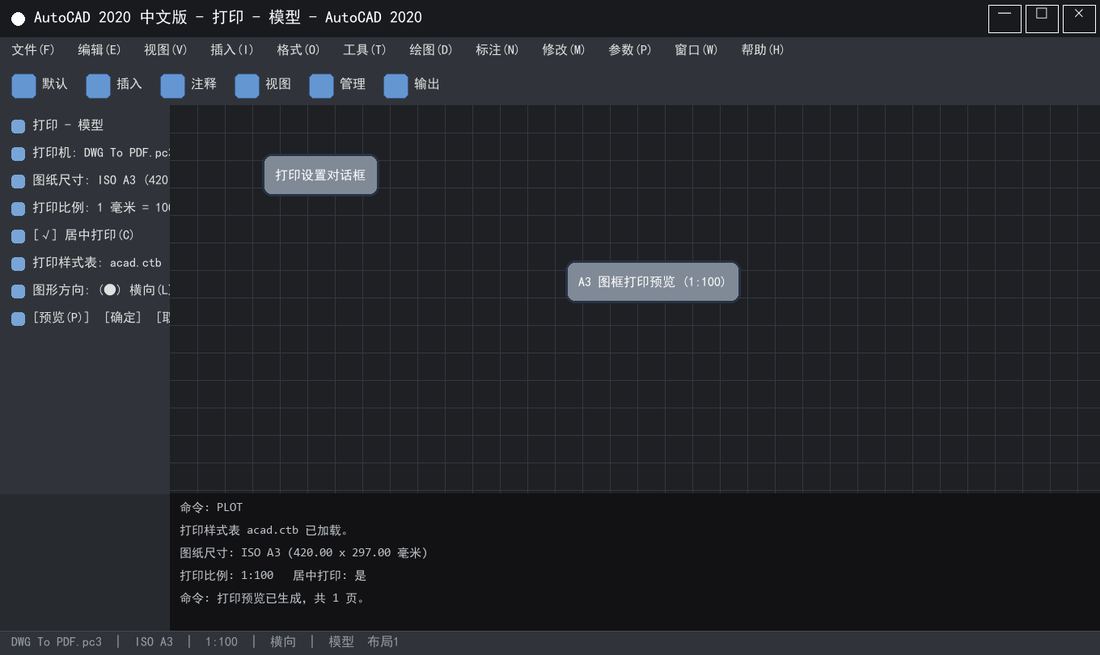The image size is (1100, 655).
Task: Click the 打印设置对话框 node
Action: click(x=321, y=175)
